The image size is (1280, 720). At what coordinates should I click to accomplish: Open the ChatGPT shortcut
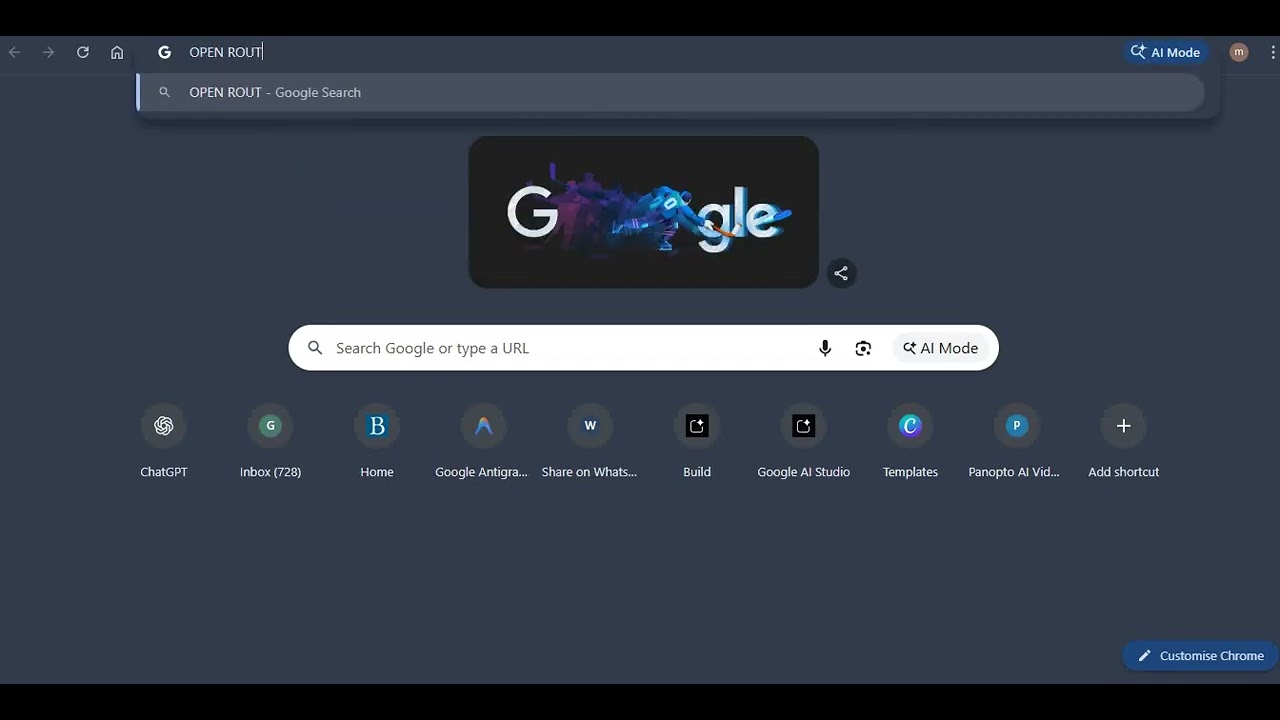tap(164, 441)
